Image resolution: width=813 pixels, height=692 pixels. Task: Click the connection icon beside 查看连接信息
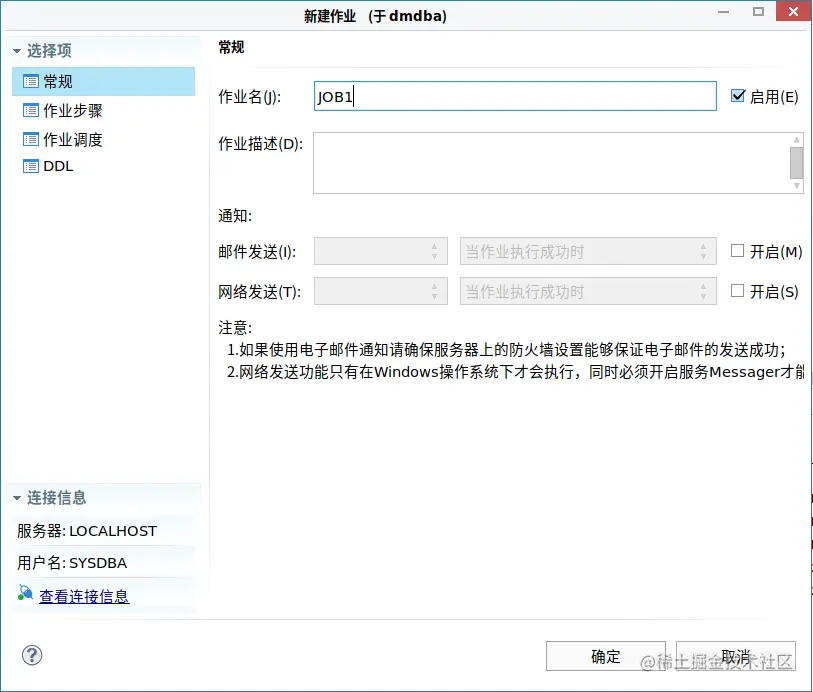tap(25, 594)
